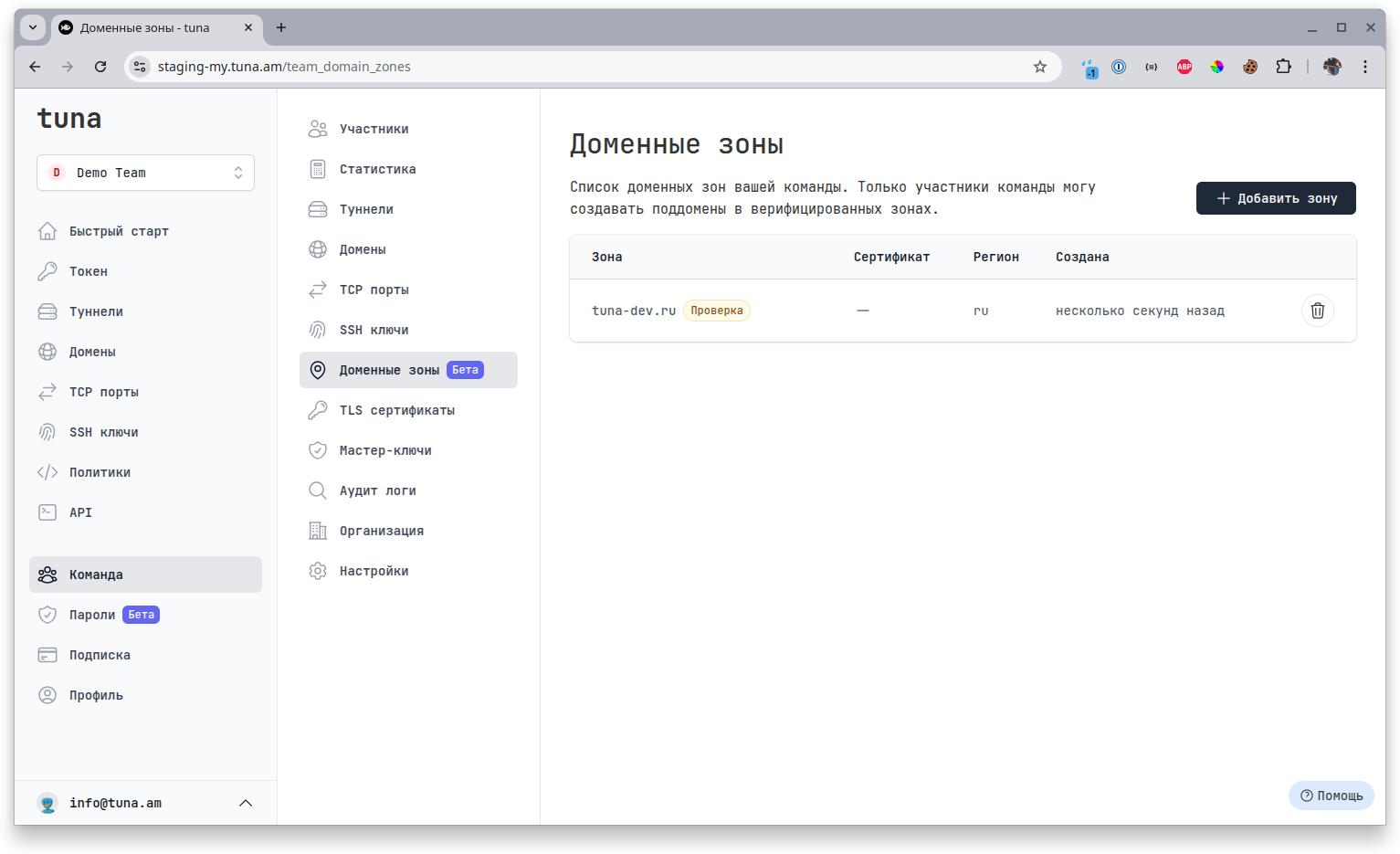
Task: Open the browser extensions puzzle menu
Action: 1283,66
